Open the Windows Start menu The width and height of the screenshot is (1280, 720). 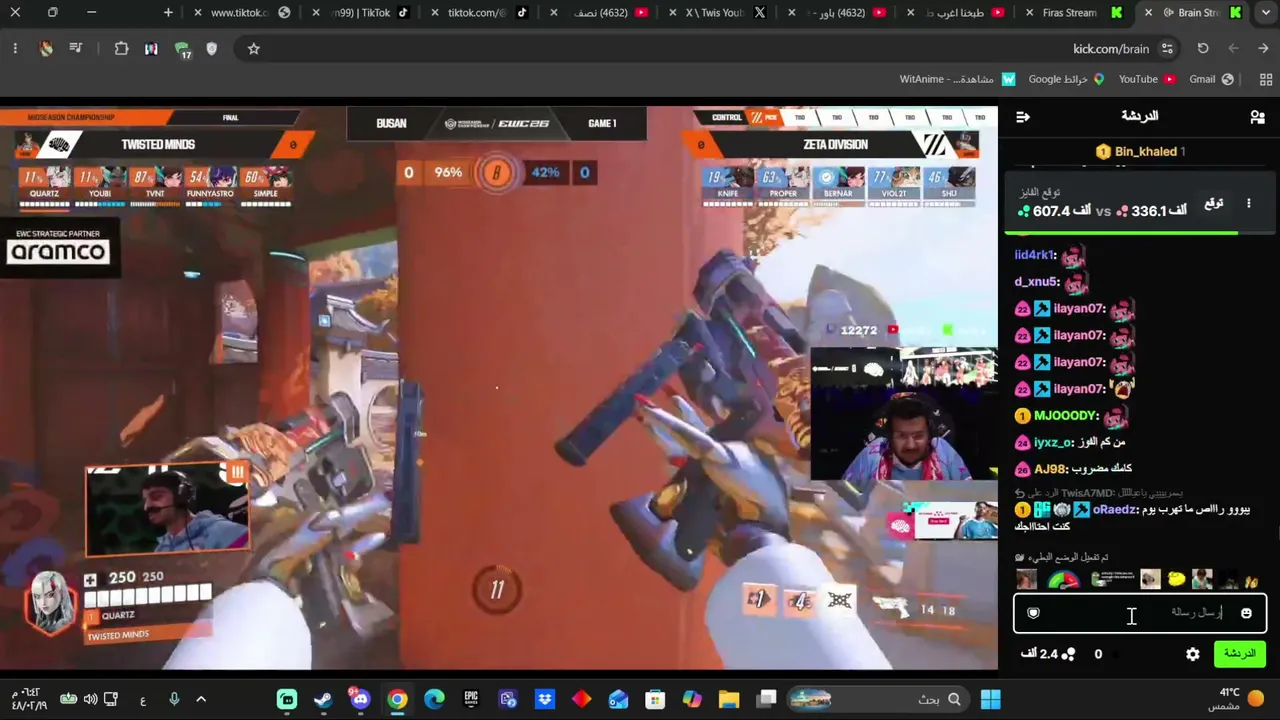coord(990,699)
